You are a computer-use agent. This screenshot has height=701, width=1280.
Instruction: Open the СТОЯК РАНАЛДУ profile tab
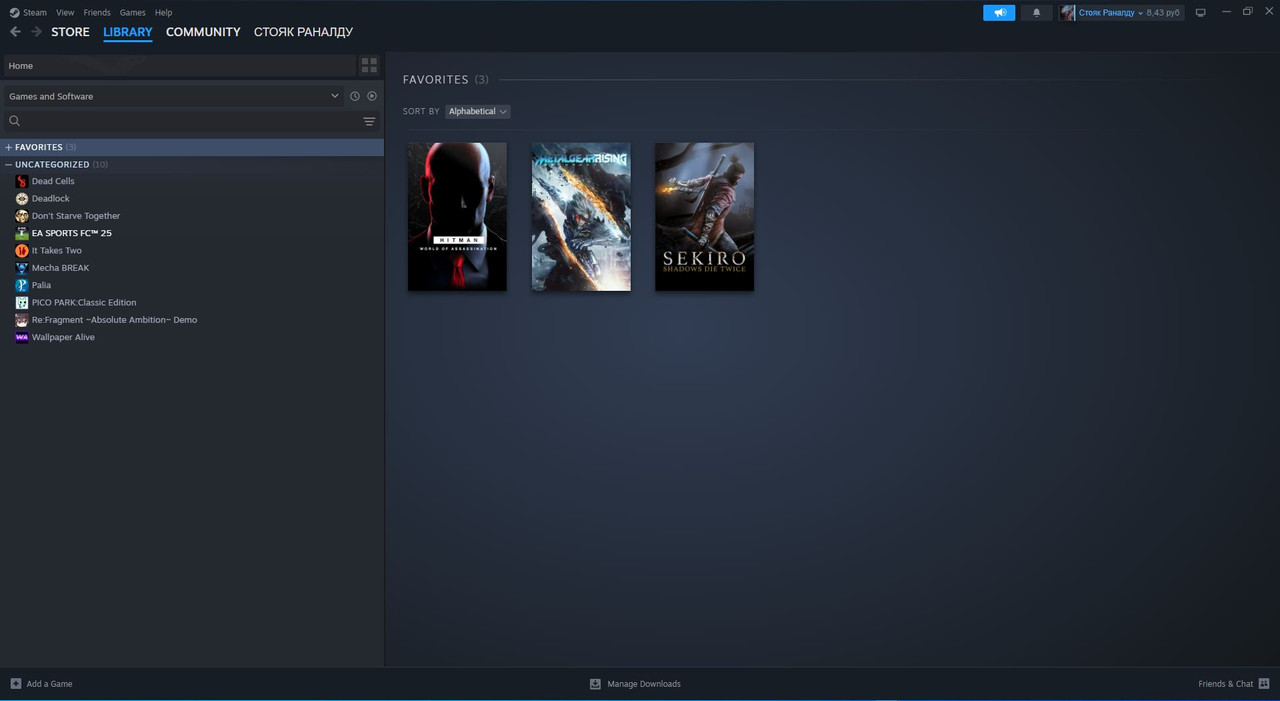303,32
